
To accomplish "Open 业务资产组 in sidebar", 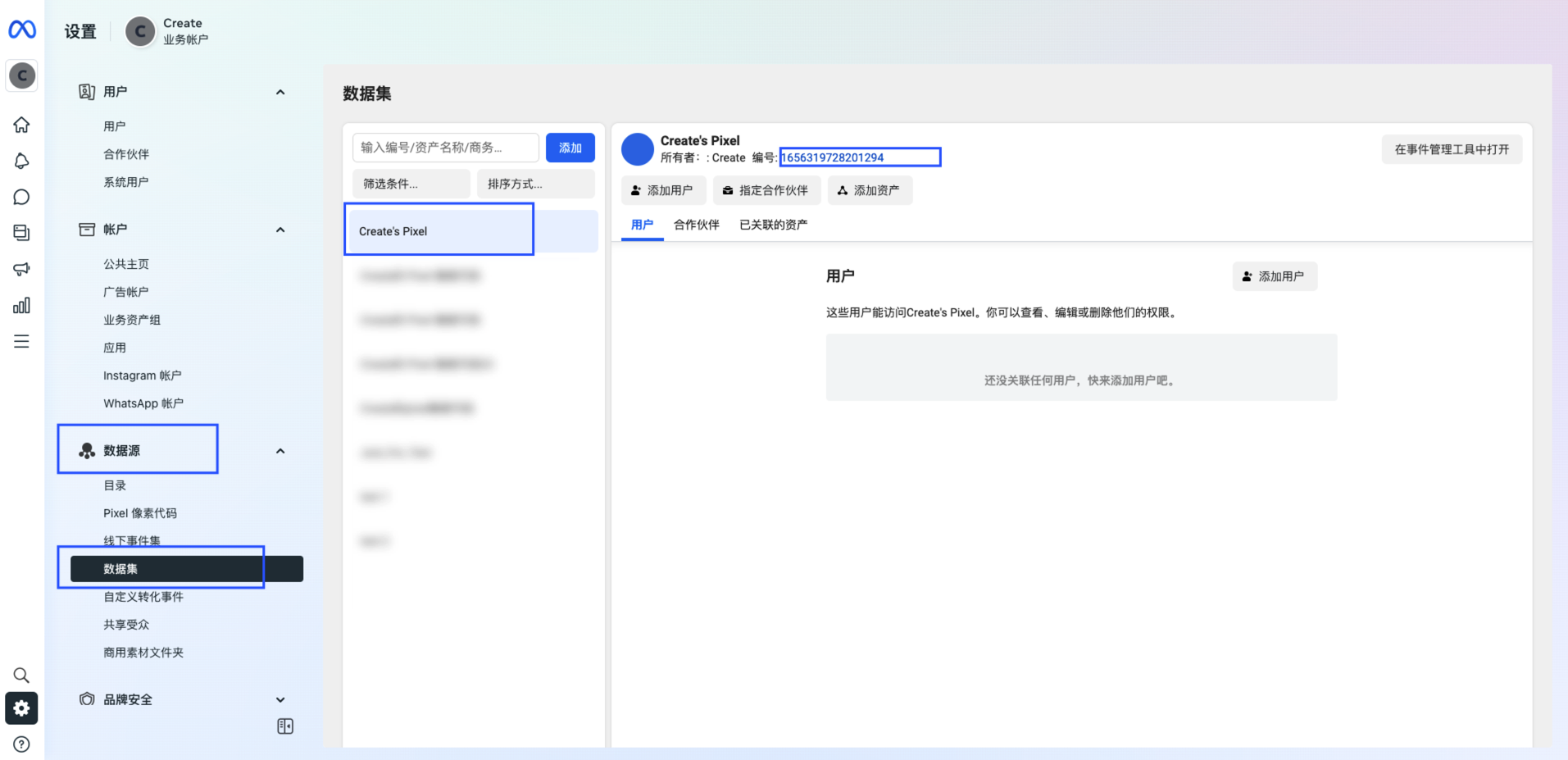I will pyautogui.click(x=132, y=320).
